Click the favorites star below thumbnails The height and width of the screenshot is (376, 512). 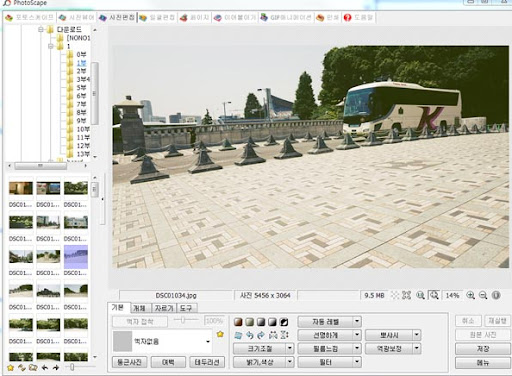[x=11, y=368]
